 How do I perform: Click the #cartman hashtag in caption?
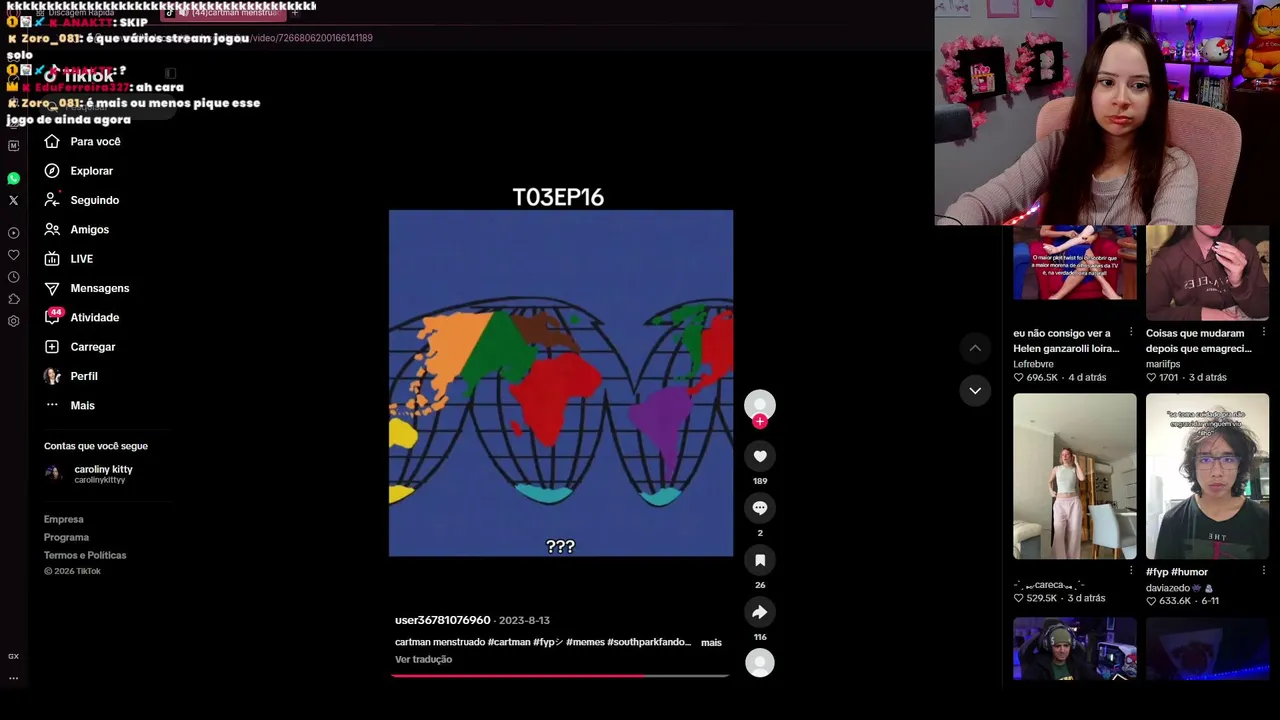point(509,642)
